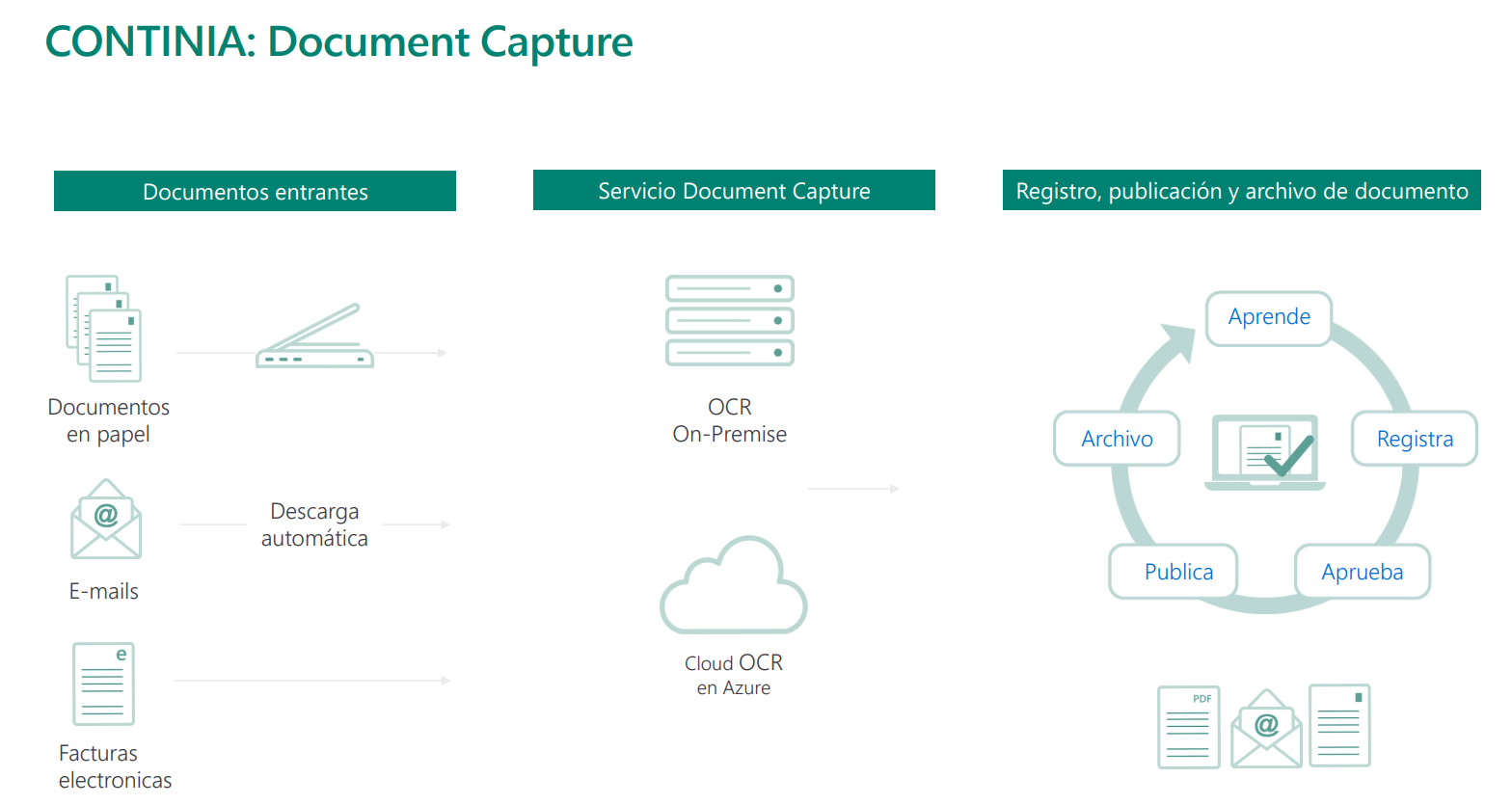This screenshot has height=805, width=1512.
Task: Click the OCR On-Premise label
Action: coord(730,420)
